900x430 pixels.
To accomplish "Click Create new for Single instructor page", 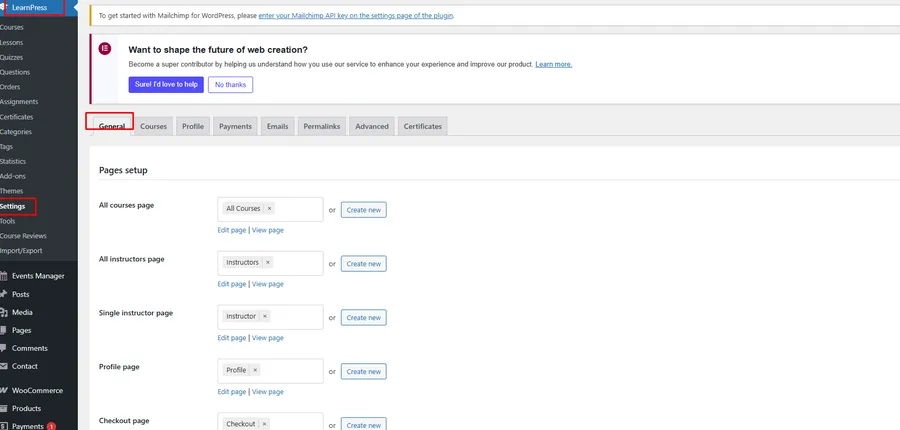I will point(364,318).
